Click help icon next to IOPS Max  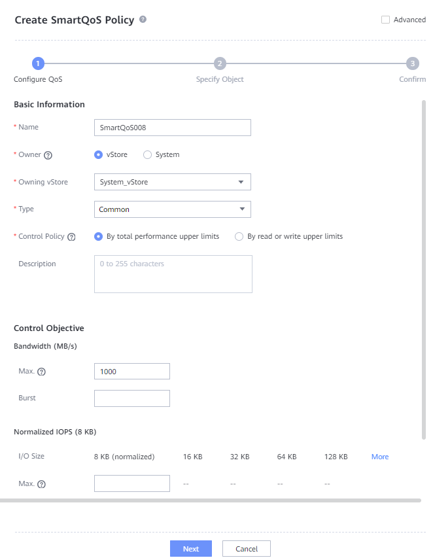41,484
